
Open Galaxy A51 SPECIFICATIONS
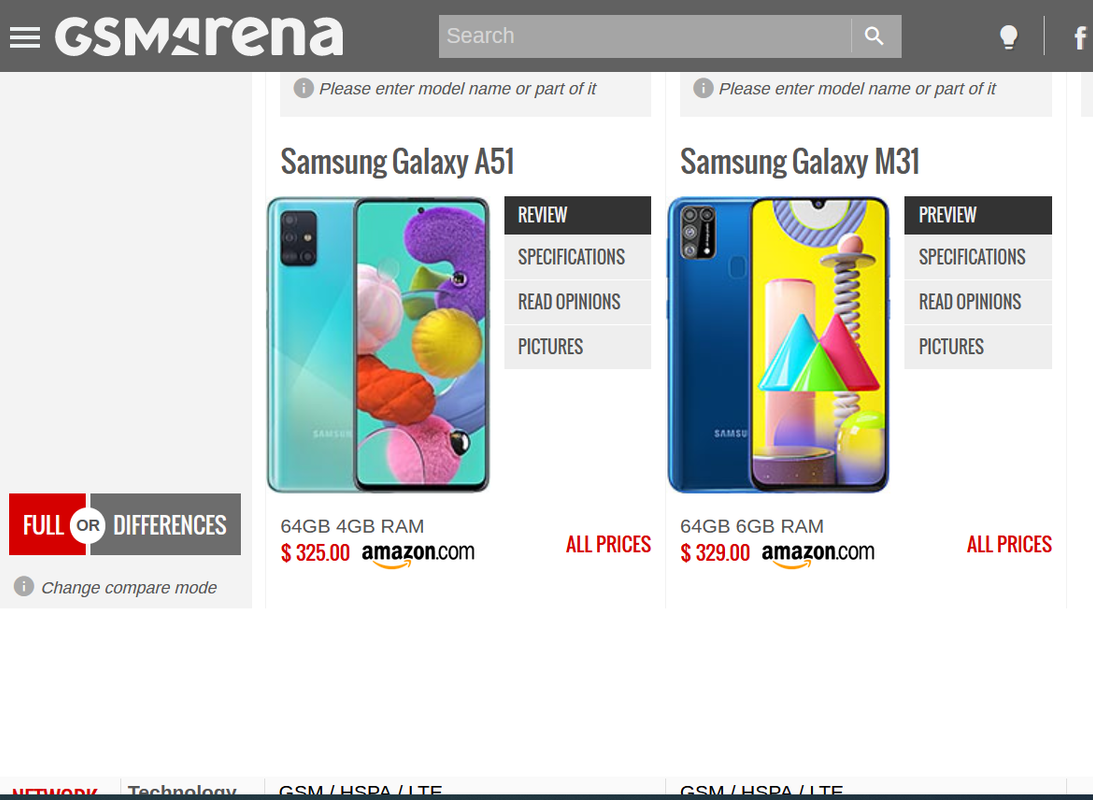(577, 257)
